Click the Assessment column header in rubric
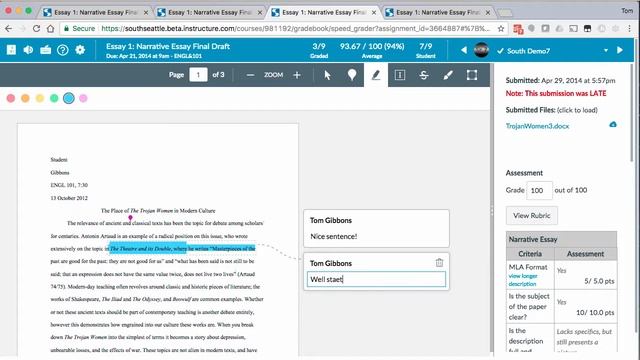640x360 pixels. (585, 254)
